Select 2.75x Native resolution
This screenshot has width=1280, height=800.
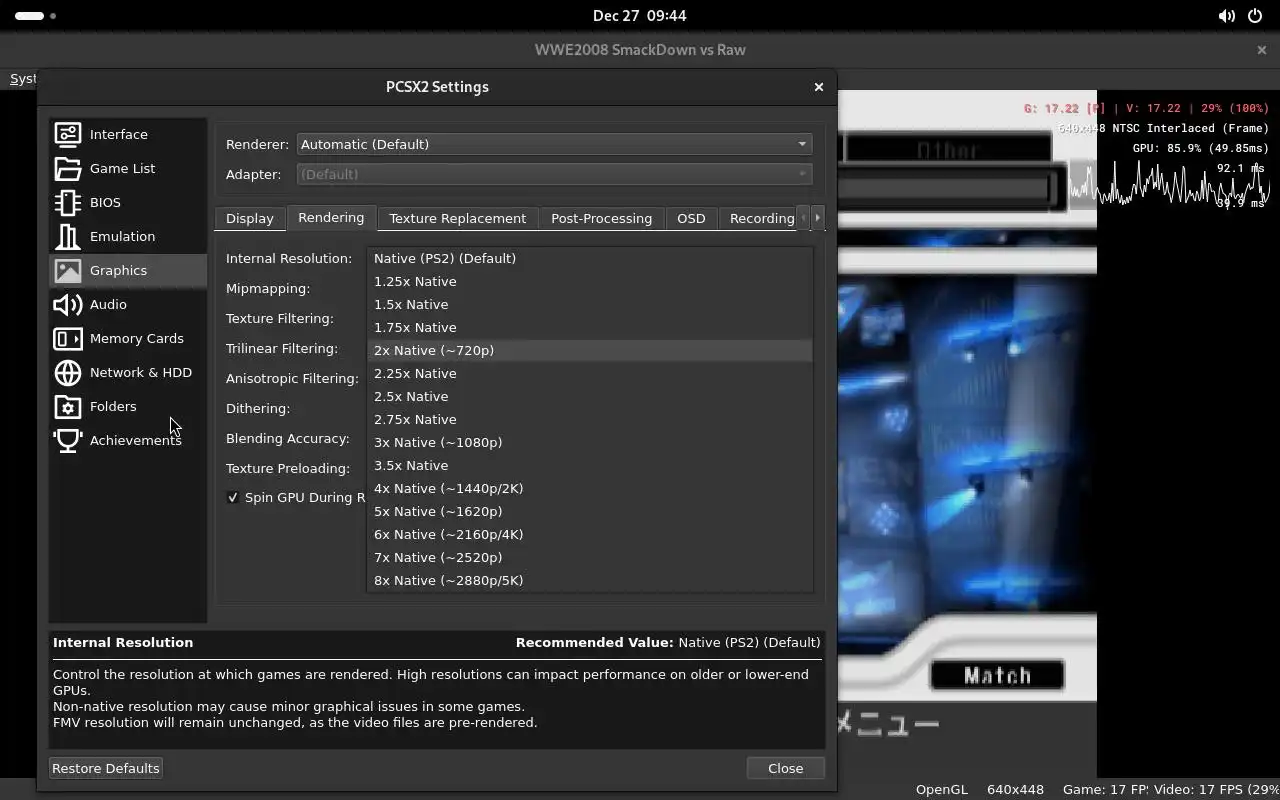pos(590,419)
